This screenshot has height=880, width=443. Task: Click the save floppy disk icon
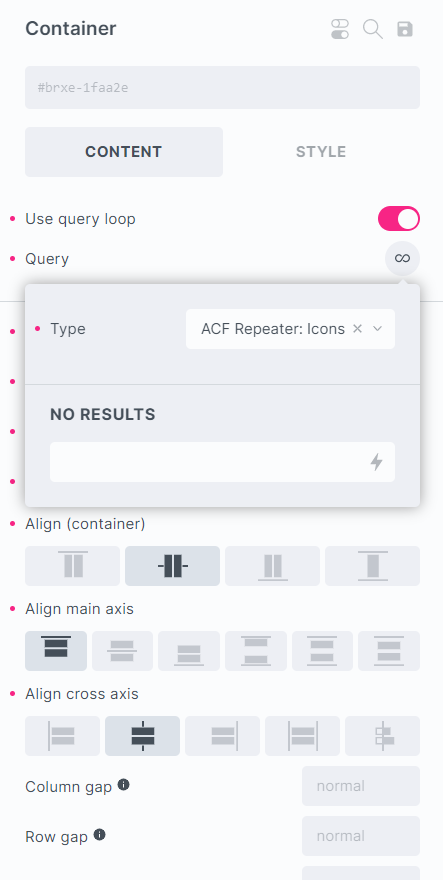[x=405, y=29]
